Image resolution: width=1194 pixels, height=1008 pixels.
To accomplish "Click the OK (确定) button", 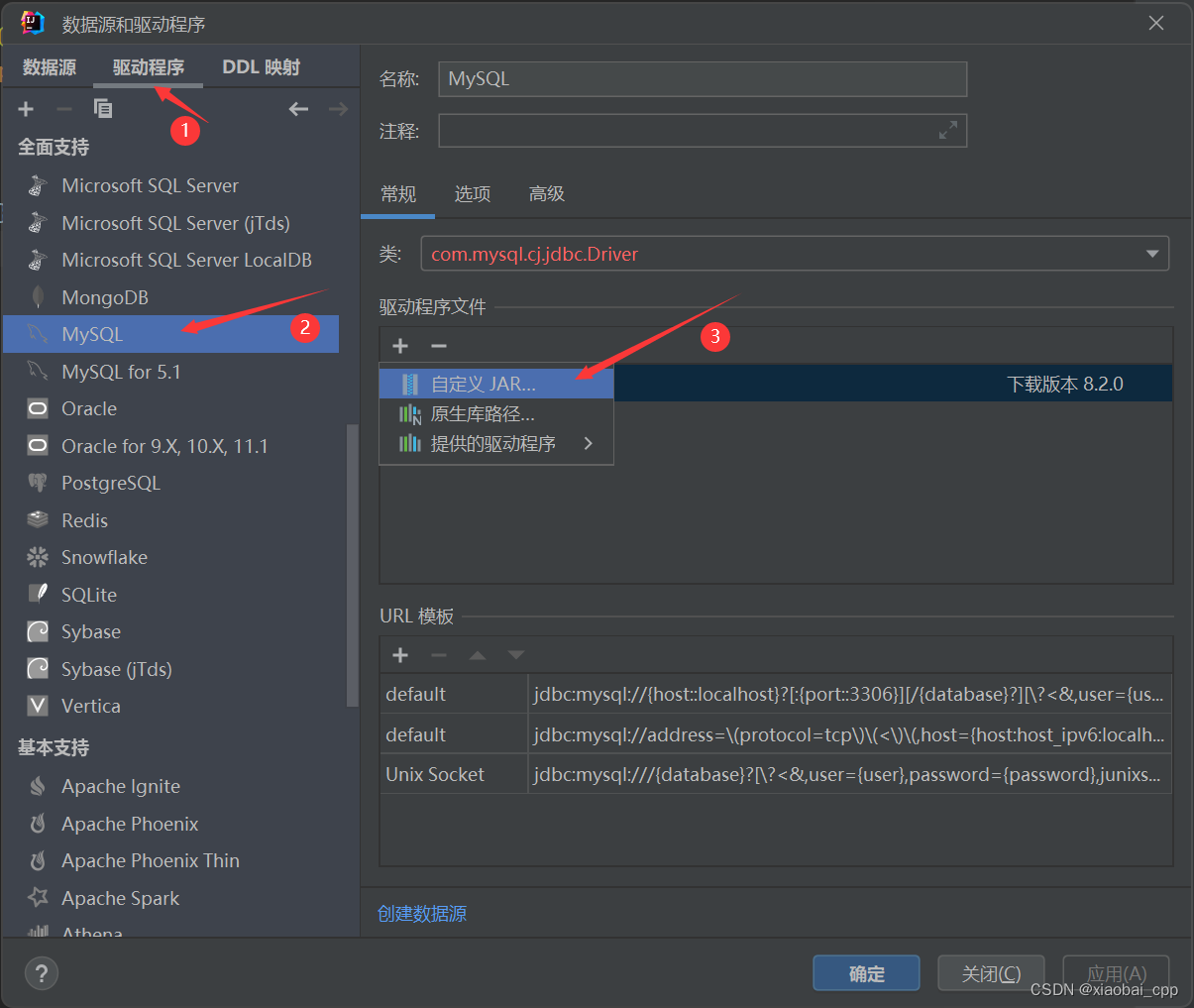I will [866, 973].
